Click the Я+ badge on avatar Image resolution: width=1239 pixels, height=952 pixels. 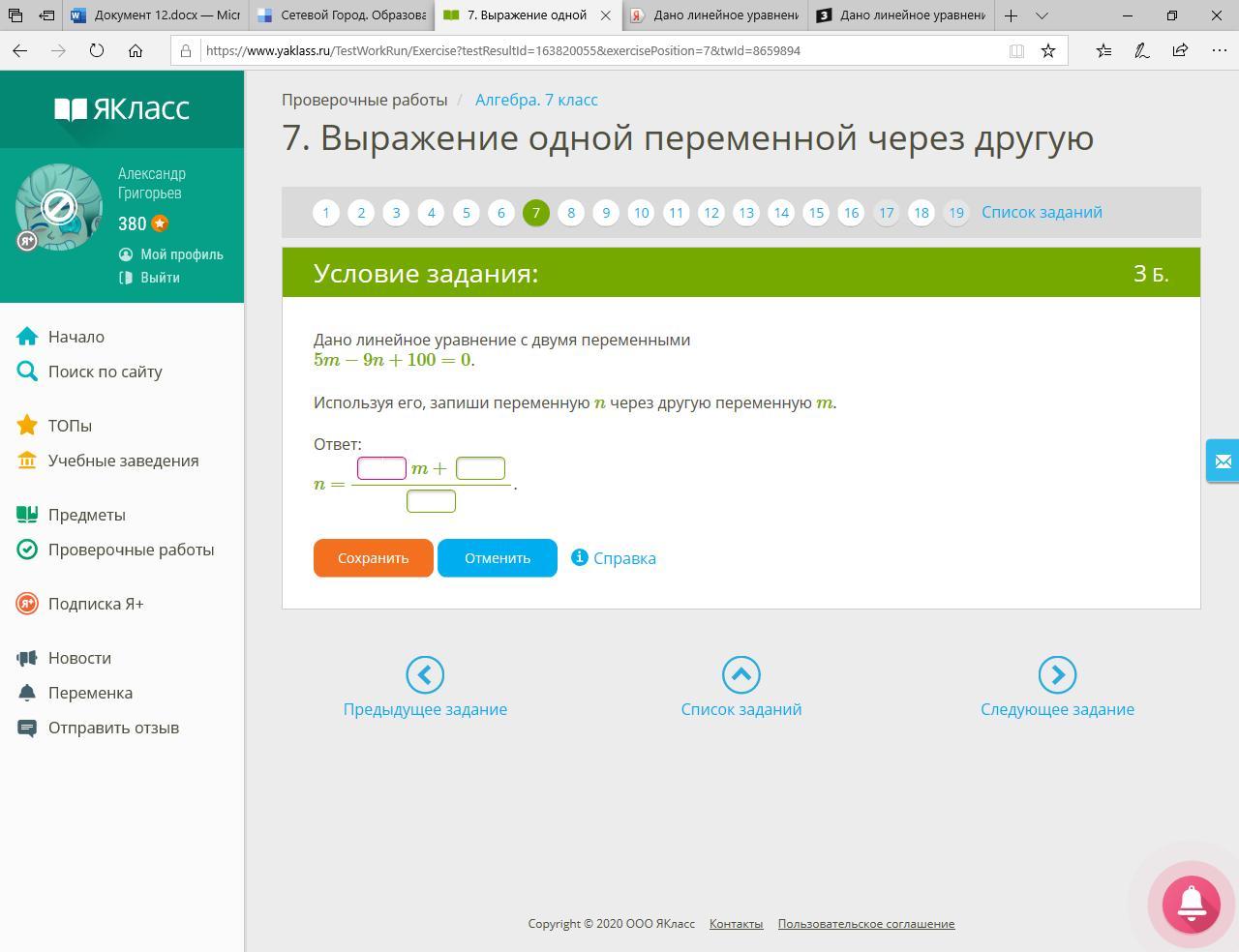point(27,241)
